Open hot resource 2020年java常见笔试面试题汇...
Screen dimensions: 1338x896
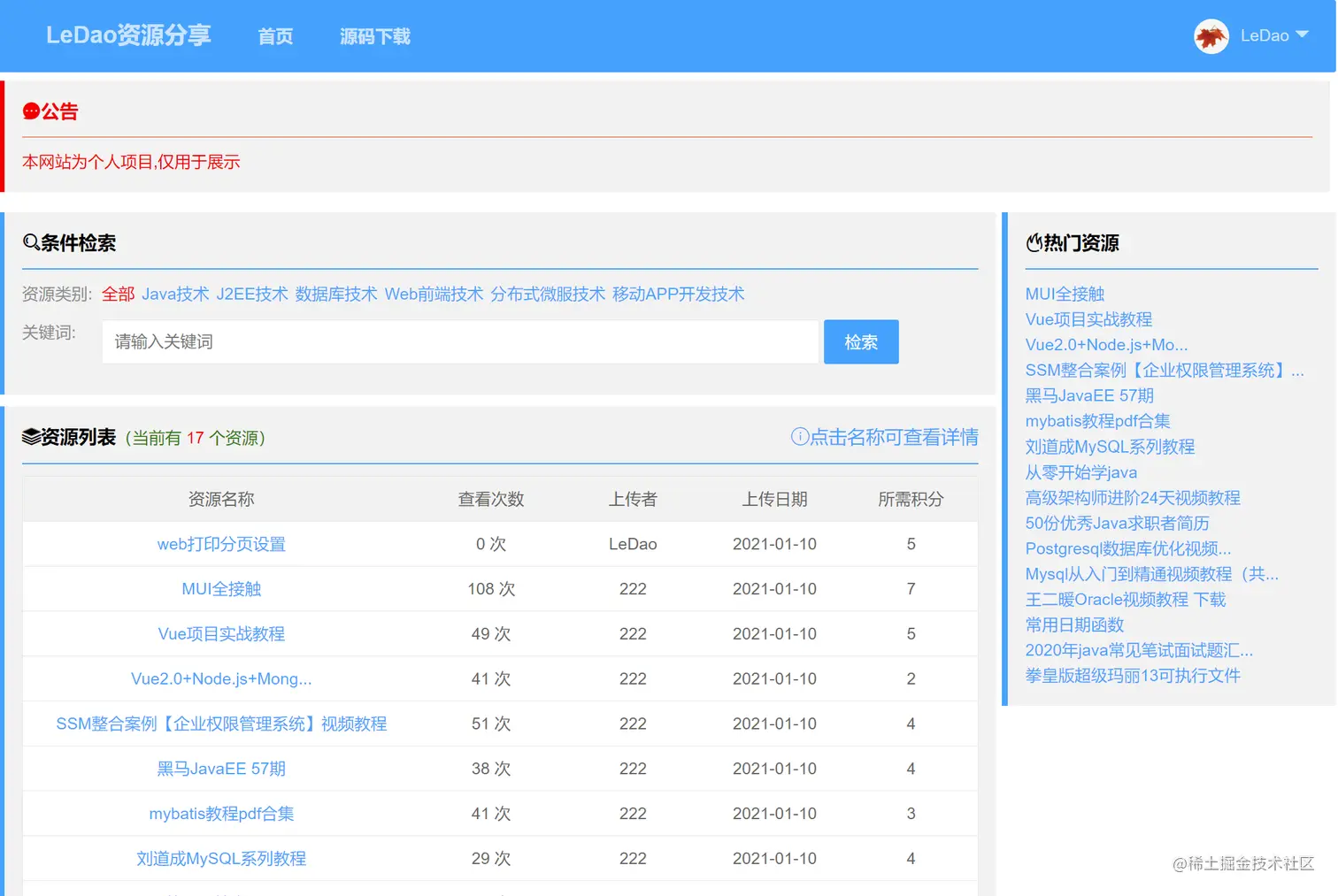pyautogui.click(x=1139, y=651)
